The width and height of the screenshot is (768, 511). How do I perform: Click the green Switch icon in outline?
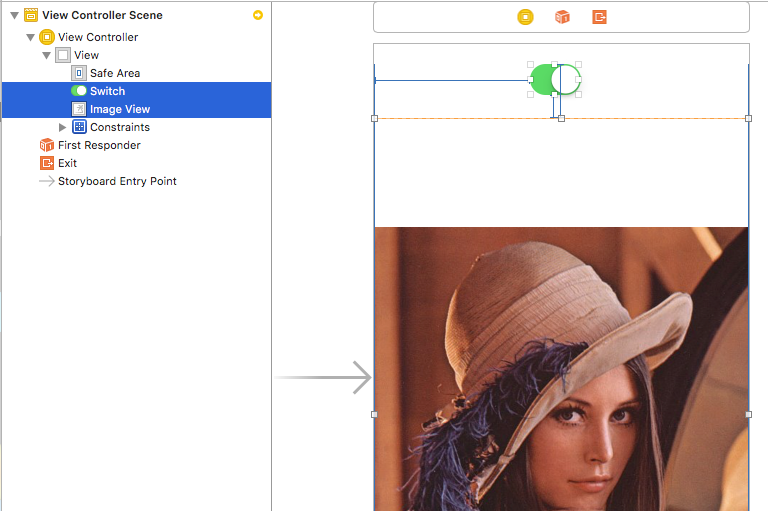coord(79,91)
